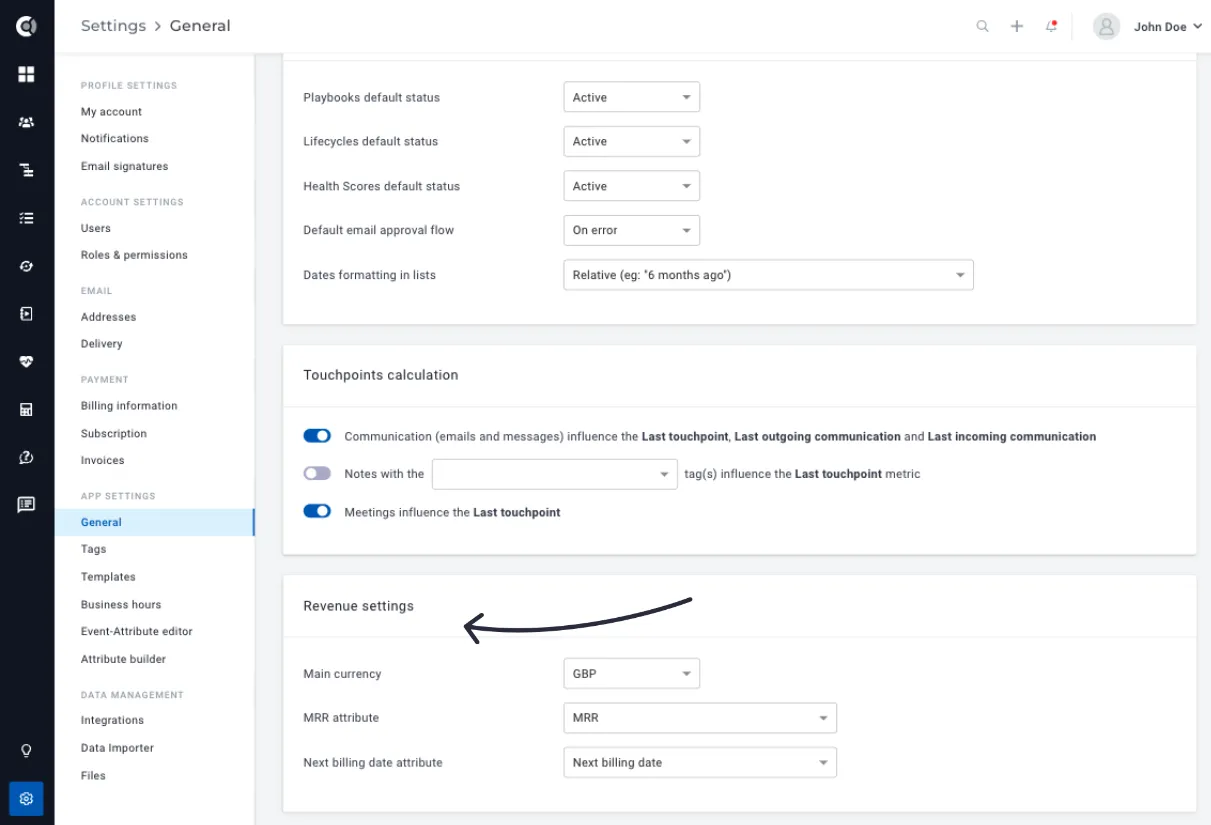Screen dimensions: 1211x825
Task: Open the dashboard grid icon
Action: click(x=26, y=74)
